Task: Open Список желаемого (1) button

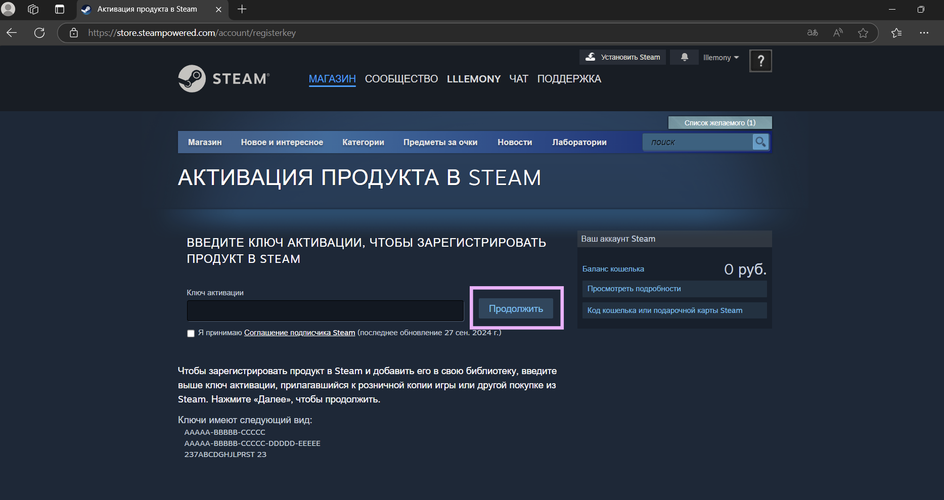Action: click(720, 123)
